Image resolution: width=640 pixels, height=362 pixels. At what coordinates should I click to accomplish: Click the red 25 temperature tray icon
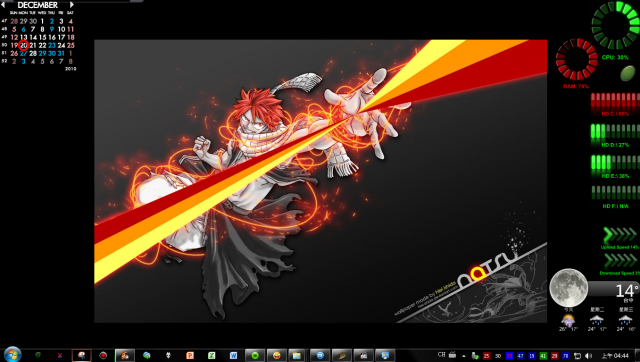486,356
